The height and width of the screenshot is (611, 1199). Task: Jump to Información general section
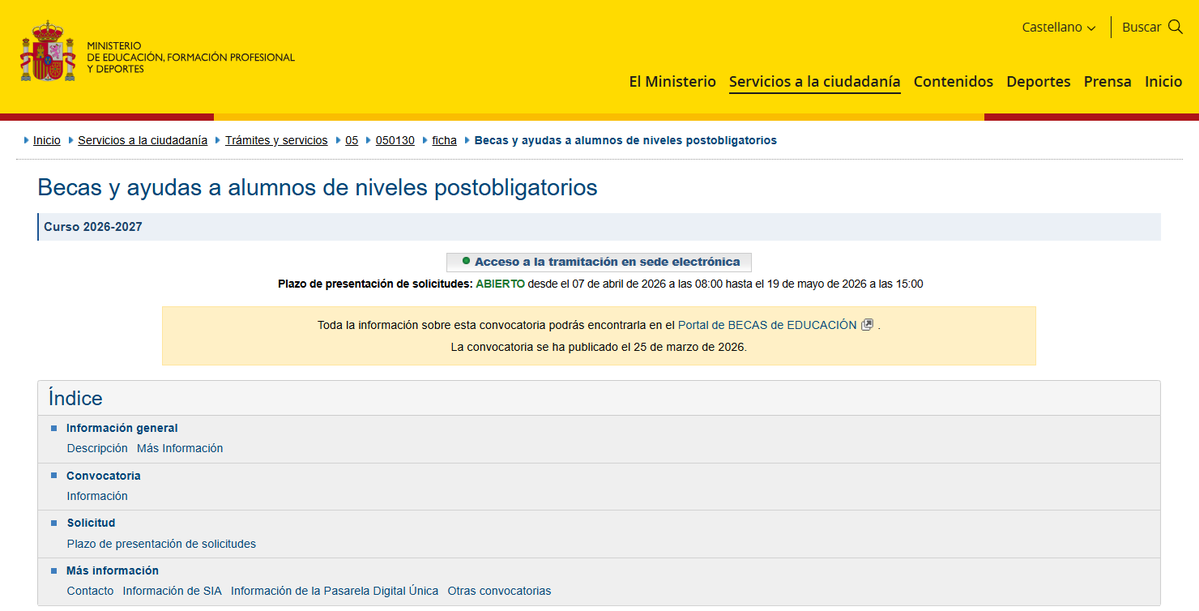122,428
